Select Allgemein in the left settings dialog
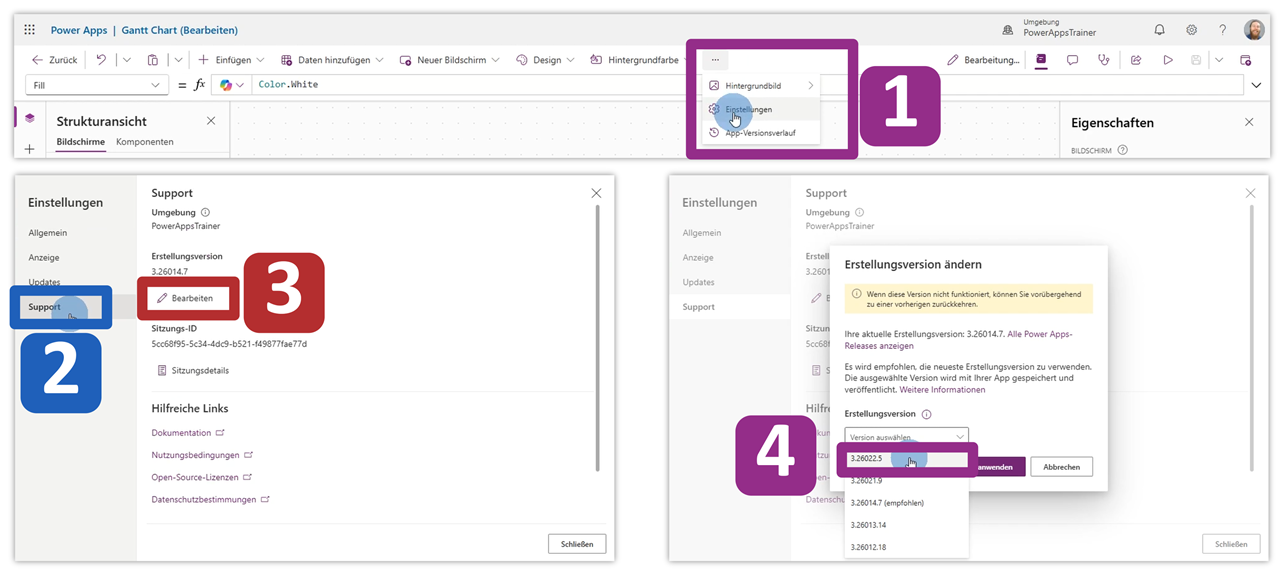This screenshot has height=573, width=1280. click(x=48, y=233)
